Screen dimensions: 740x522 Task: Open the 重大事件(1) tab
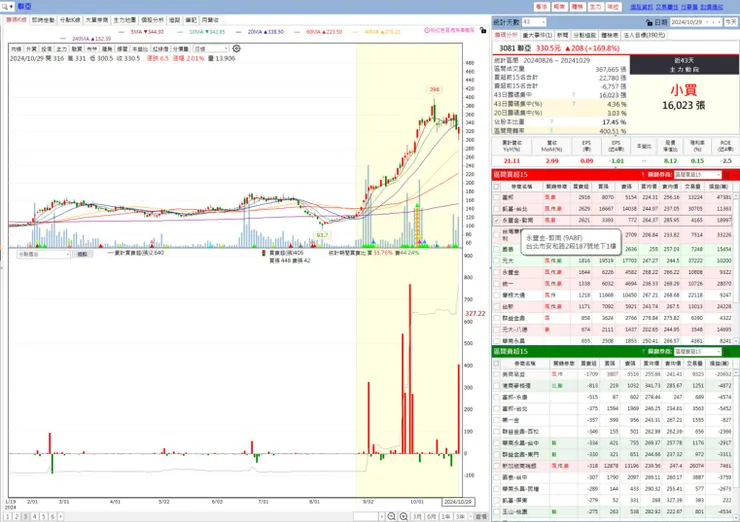[537, 35]
